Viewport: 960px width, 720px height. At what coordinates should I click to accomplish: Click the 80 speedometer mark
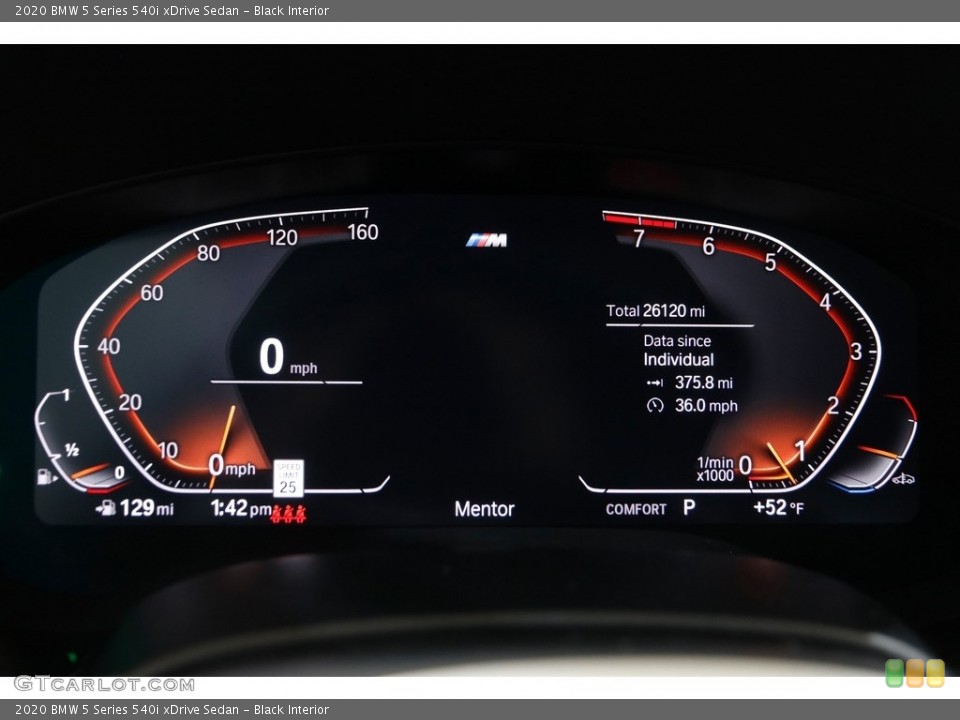click(x=208, y=253)
